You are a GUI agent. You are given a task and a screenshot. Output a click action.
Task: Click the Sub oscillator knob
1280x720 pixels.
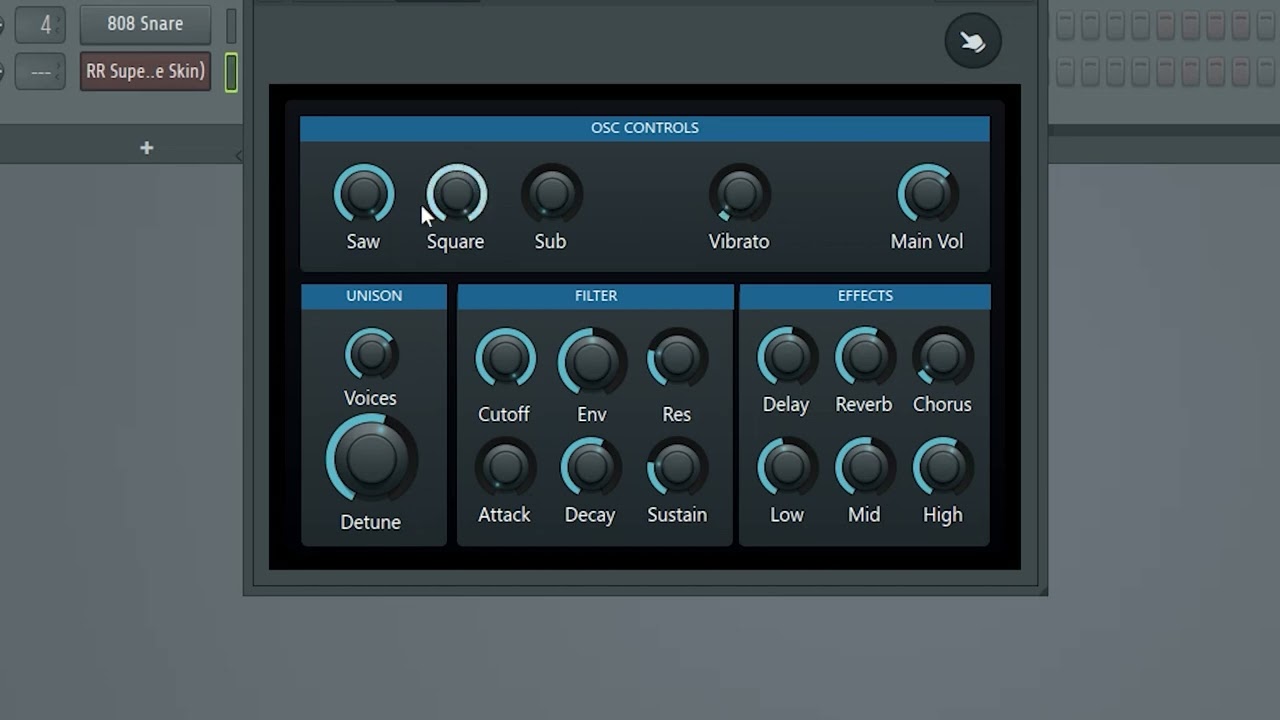click(x=551, y=194)
